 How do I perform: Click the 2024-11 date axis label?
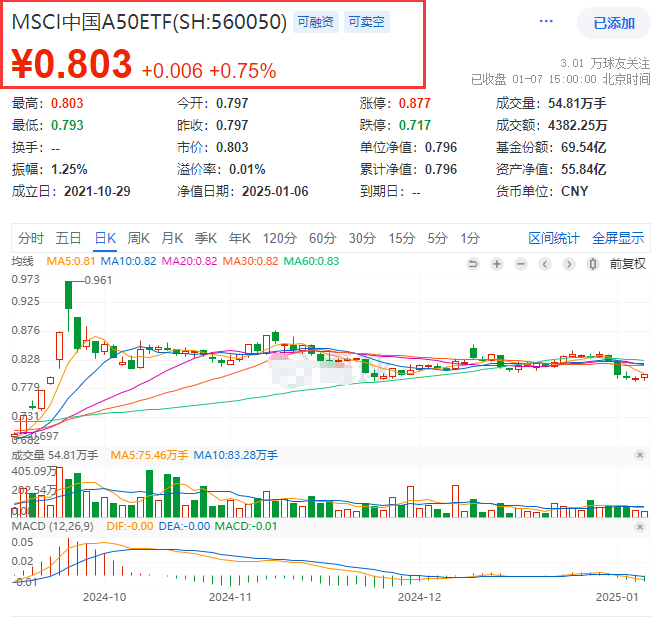(x=230, y=597)
